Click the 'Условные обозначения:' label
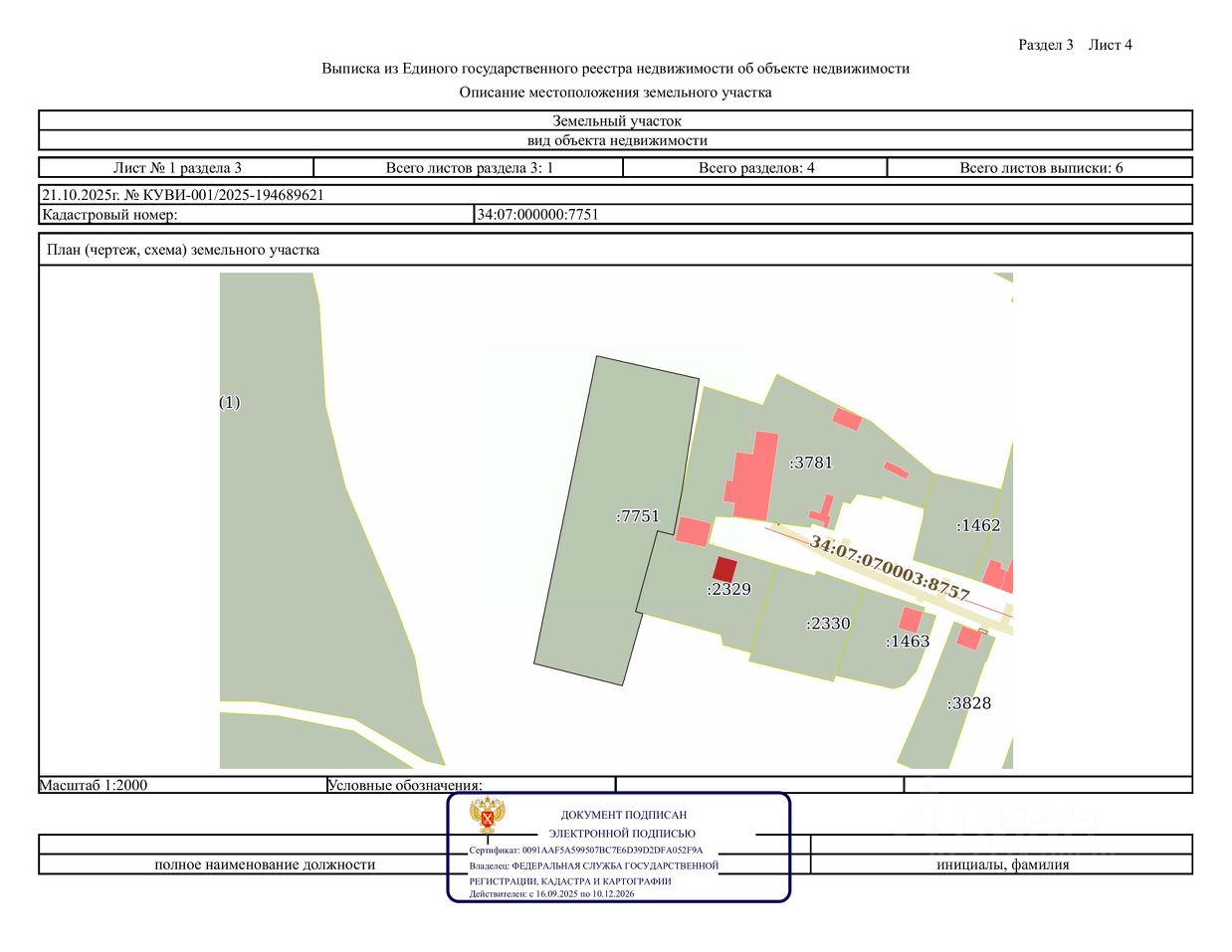 coord(405,785)
